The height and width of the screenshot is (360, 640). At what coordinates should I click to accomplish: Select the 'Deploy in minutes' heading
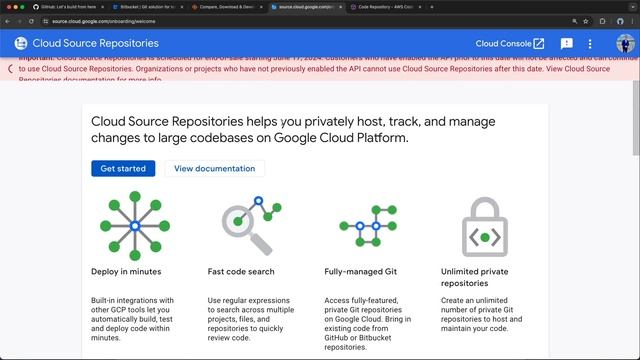point(126,271)
